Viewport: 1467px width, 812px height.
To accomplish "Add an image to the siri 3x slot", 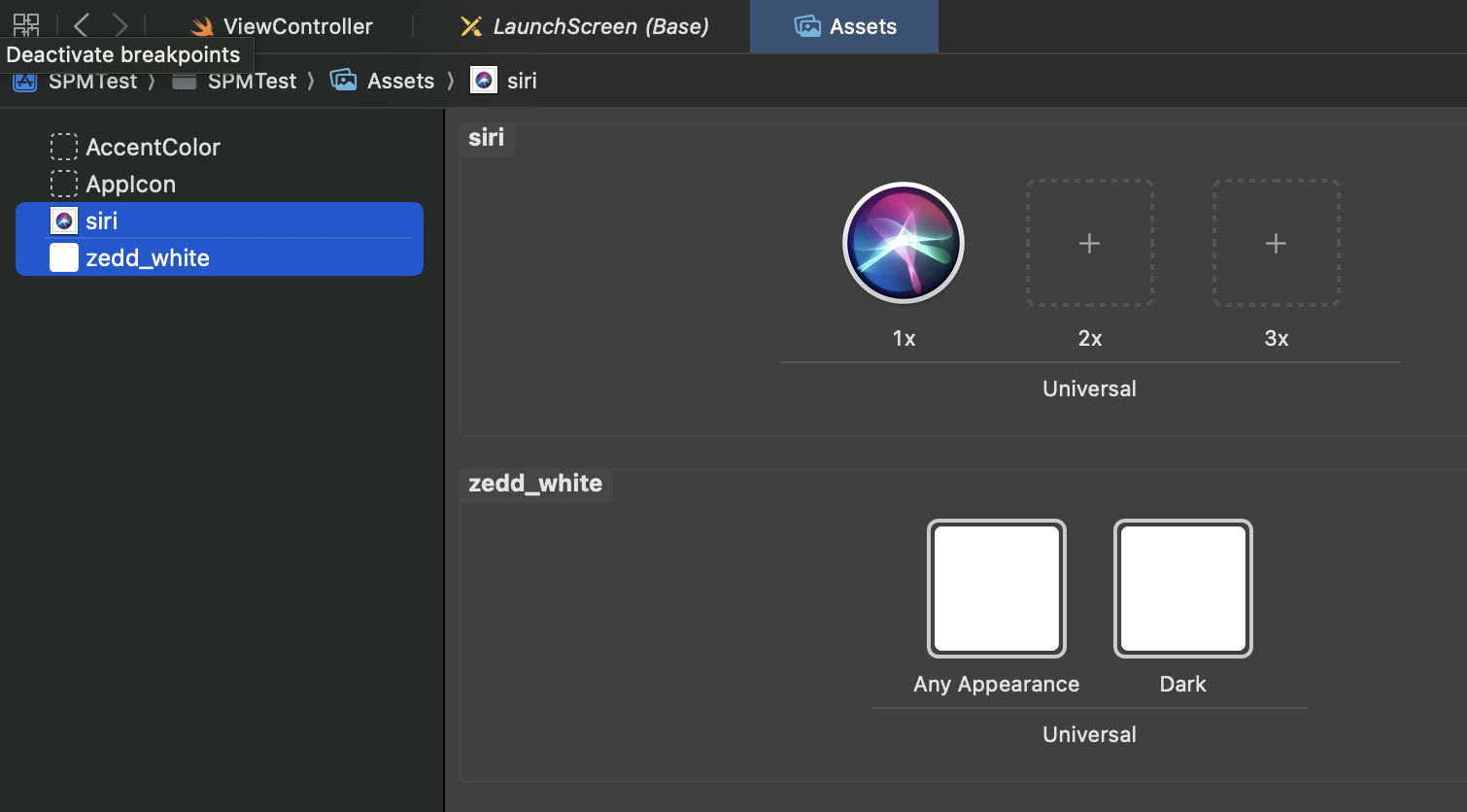I will click(x=1277, y=243).
